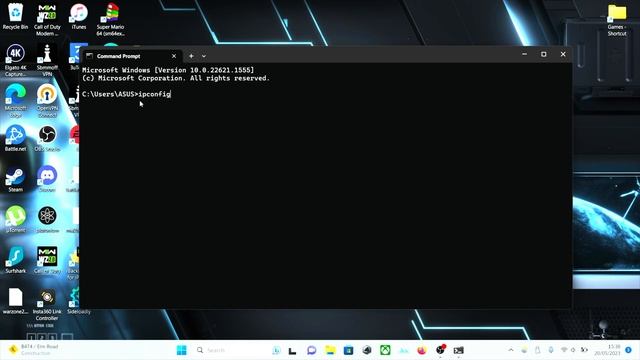This screenshot has height=360, width=640.
Task: Open a new terminal tab
Action: coord(191,56)
